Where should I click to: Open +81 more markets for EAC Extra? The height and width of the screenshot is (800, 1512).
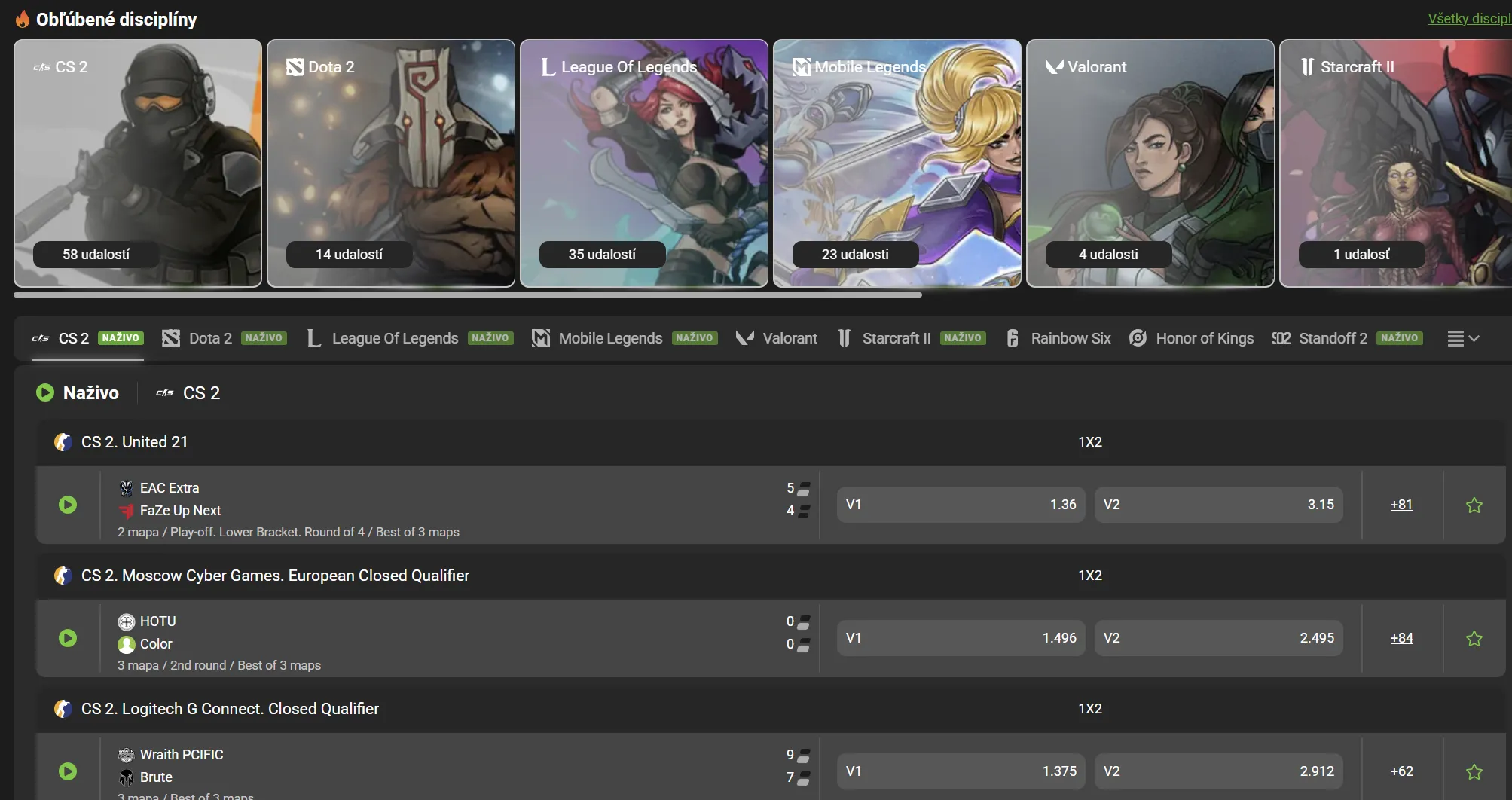point(1401,505)
